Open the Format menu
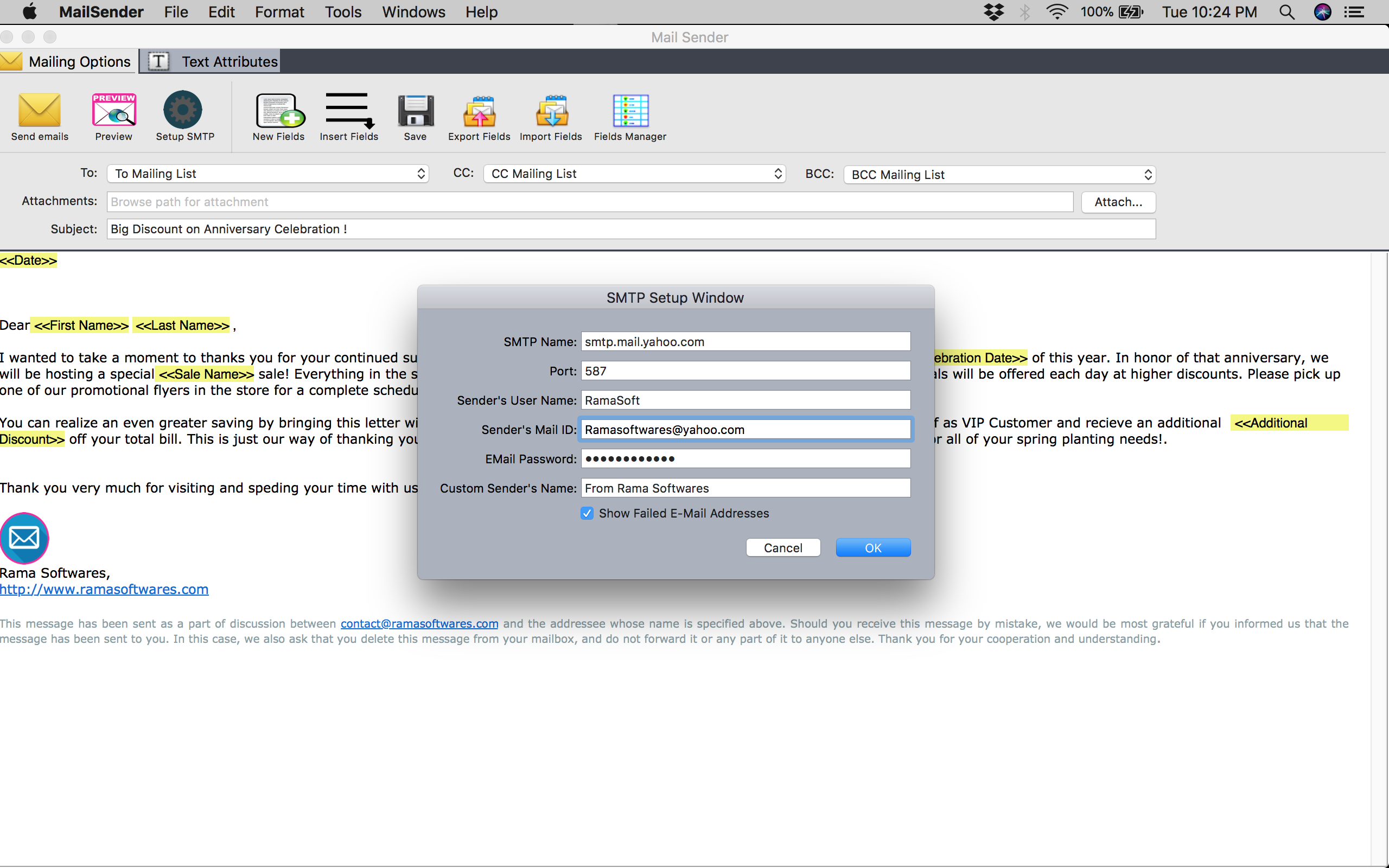 point(279,12)
